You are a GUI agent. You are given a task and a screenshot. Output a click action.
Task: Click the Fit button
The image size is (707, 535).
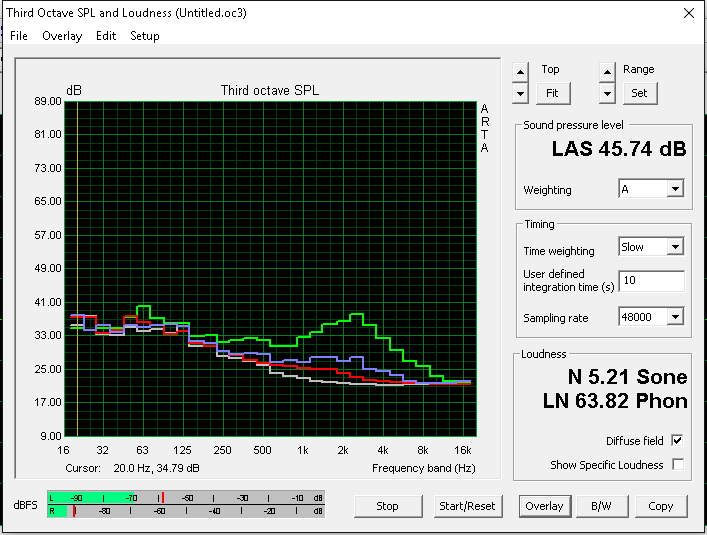point(553,93)
